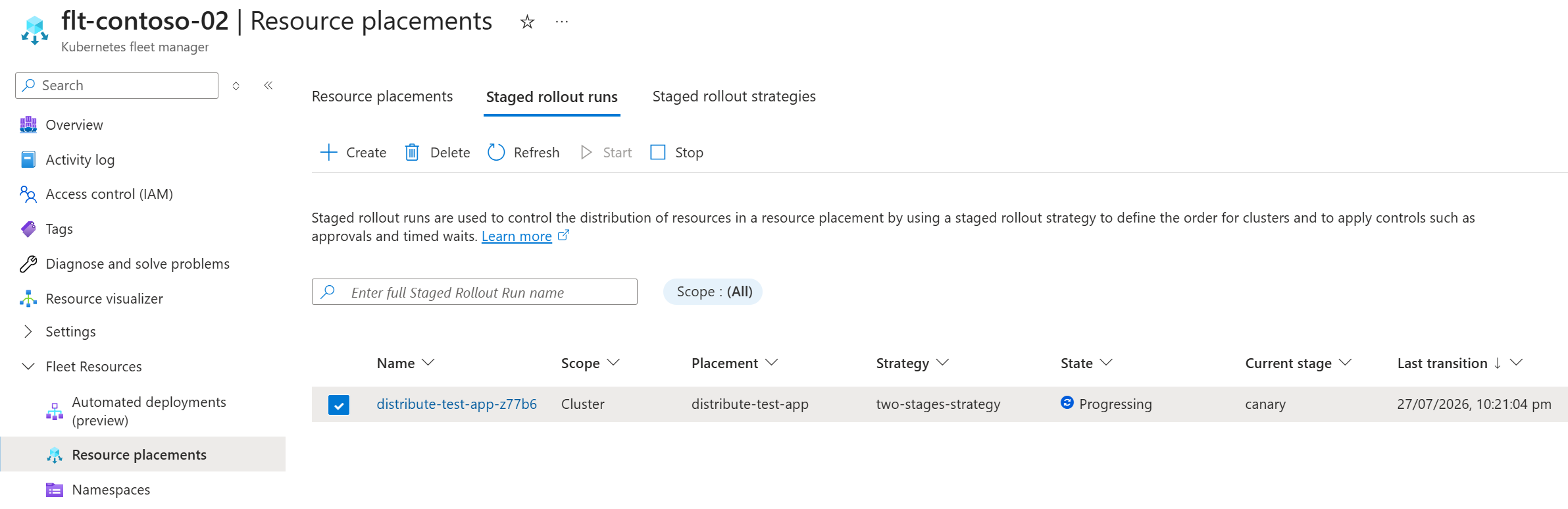1568x509 pixels.
Task: Click the Progressing state sync icon
Action: (1067, 402)
